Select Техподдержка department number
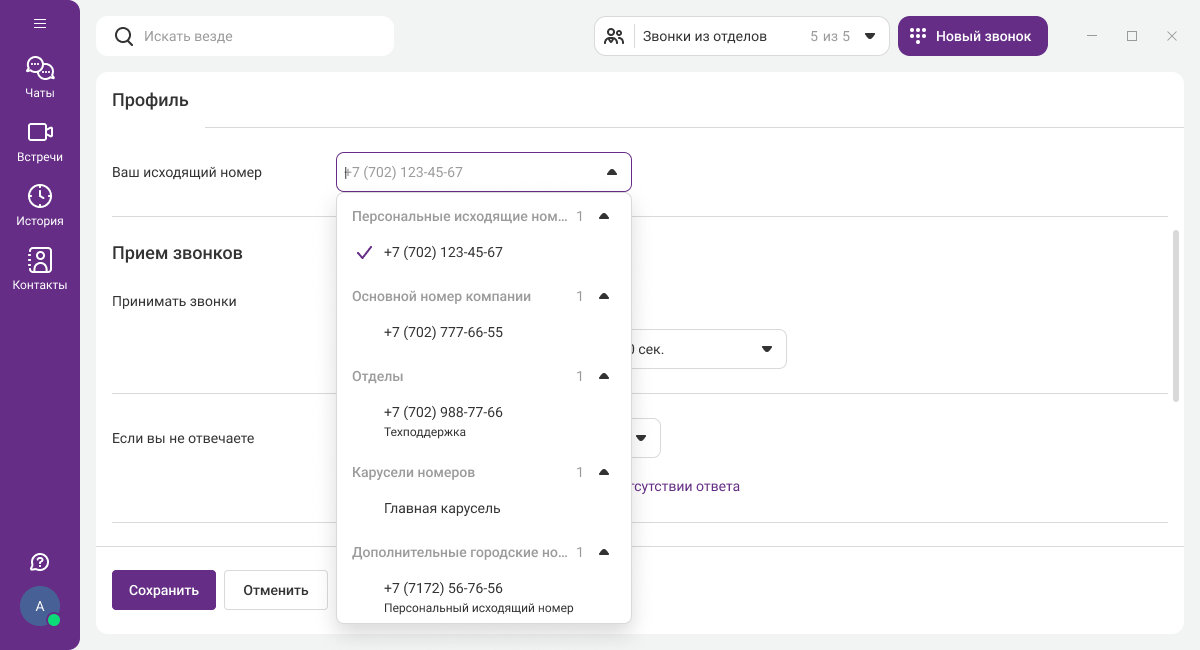 [443, 421]
